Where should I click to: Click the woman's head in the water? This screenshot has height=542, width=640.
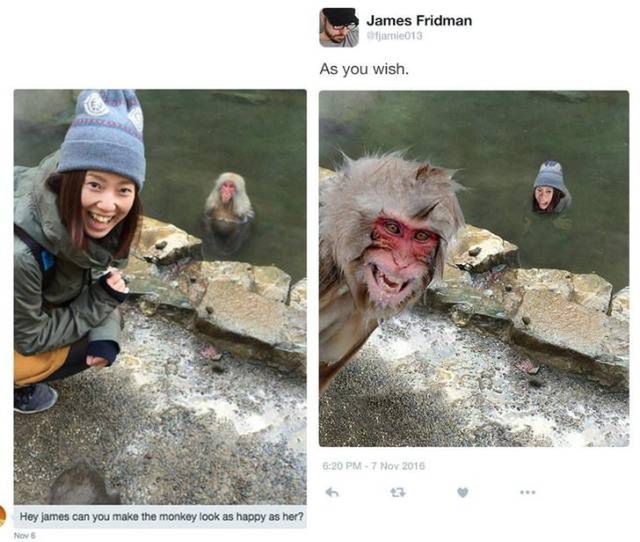[551, 189]
